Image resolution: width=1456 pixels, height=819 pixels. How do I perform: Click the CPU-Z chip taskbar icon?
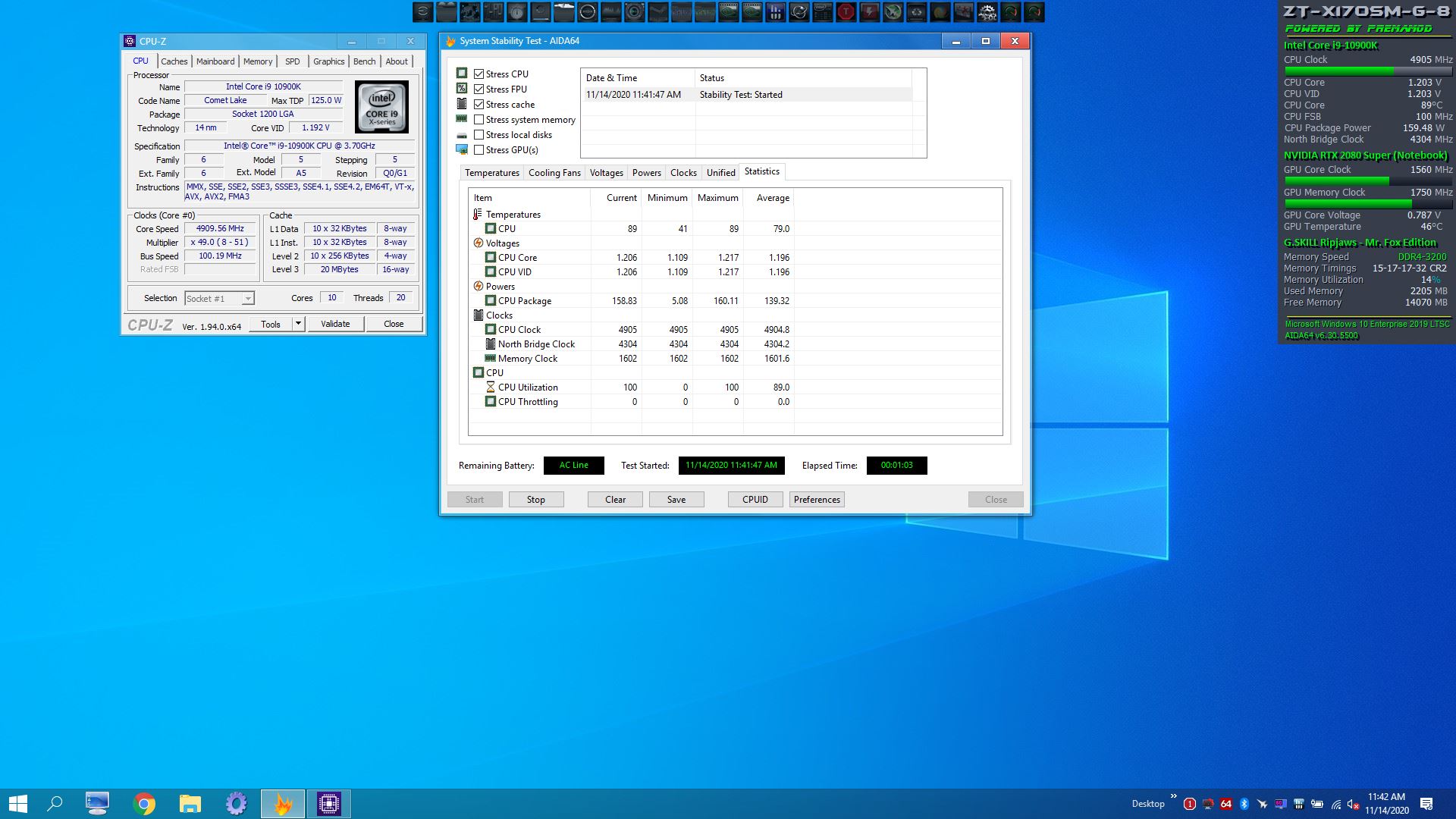(328, 803)
